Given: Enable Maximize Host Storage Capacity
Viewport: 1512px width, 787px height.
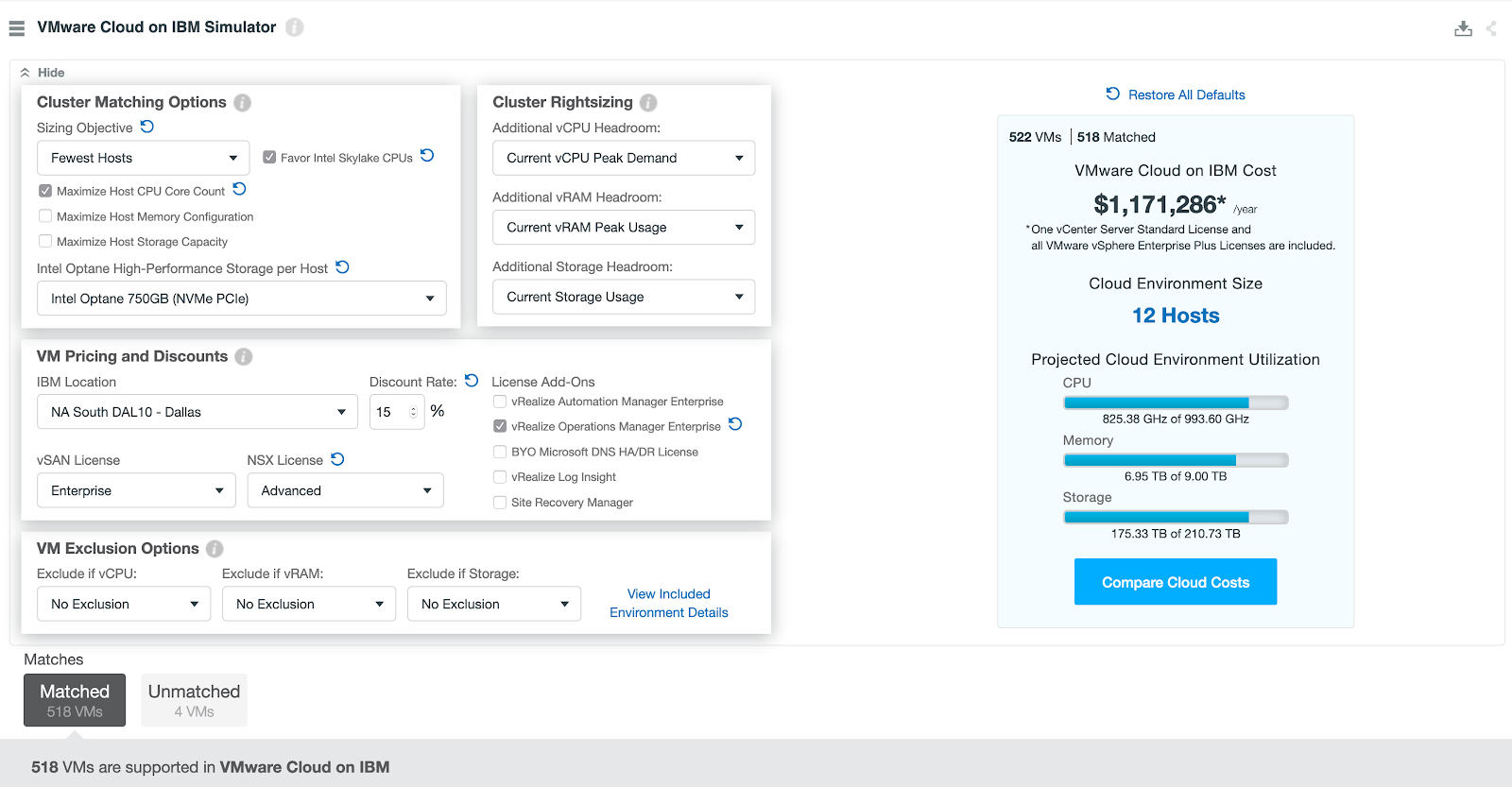Looking at the screenshot, I should 45,242.
